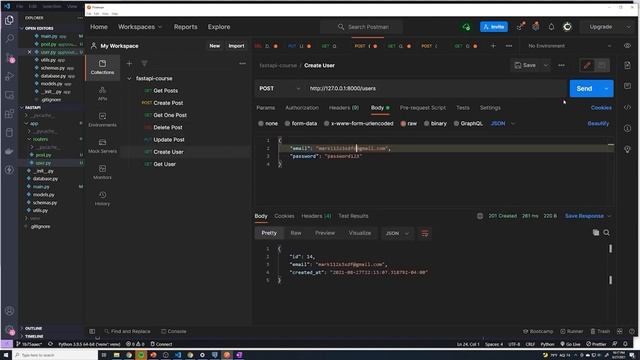This screenshot has height=360, width=640.
Task: Search the response body with magnifier icon
Action: [607, 233]
